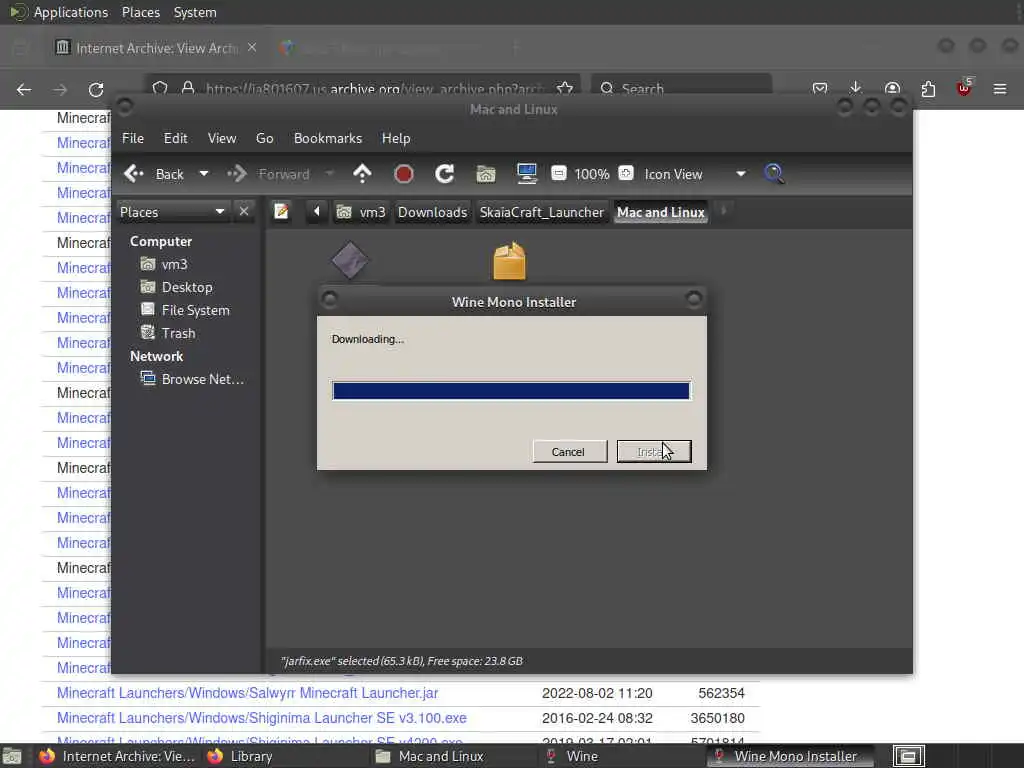Screen dimensions: 1024x768
Task: Open the Home folder icon
Action: tap(486, 174)
